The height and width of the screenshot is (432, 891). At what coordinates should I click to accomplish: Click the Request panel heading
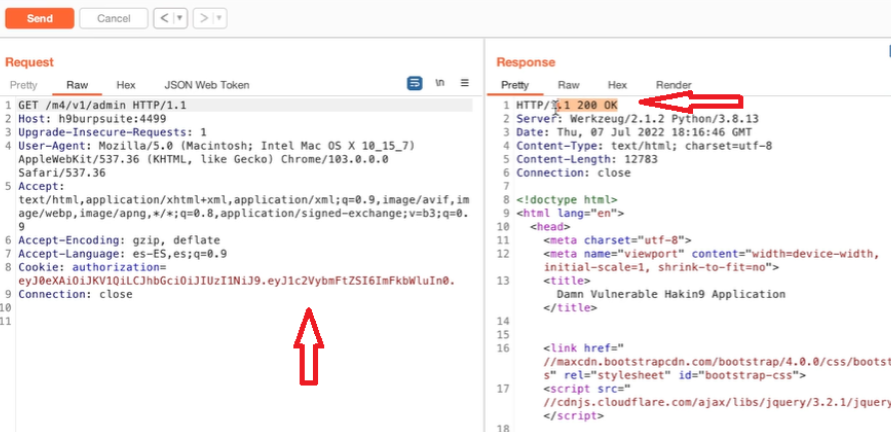pos(29,63)
